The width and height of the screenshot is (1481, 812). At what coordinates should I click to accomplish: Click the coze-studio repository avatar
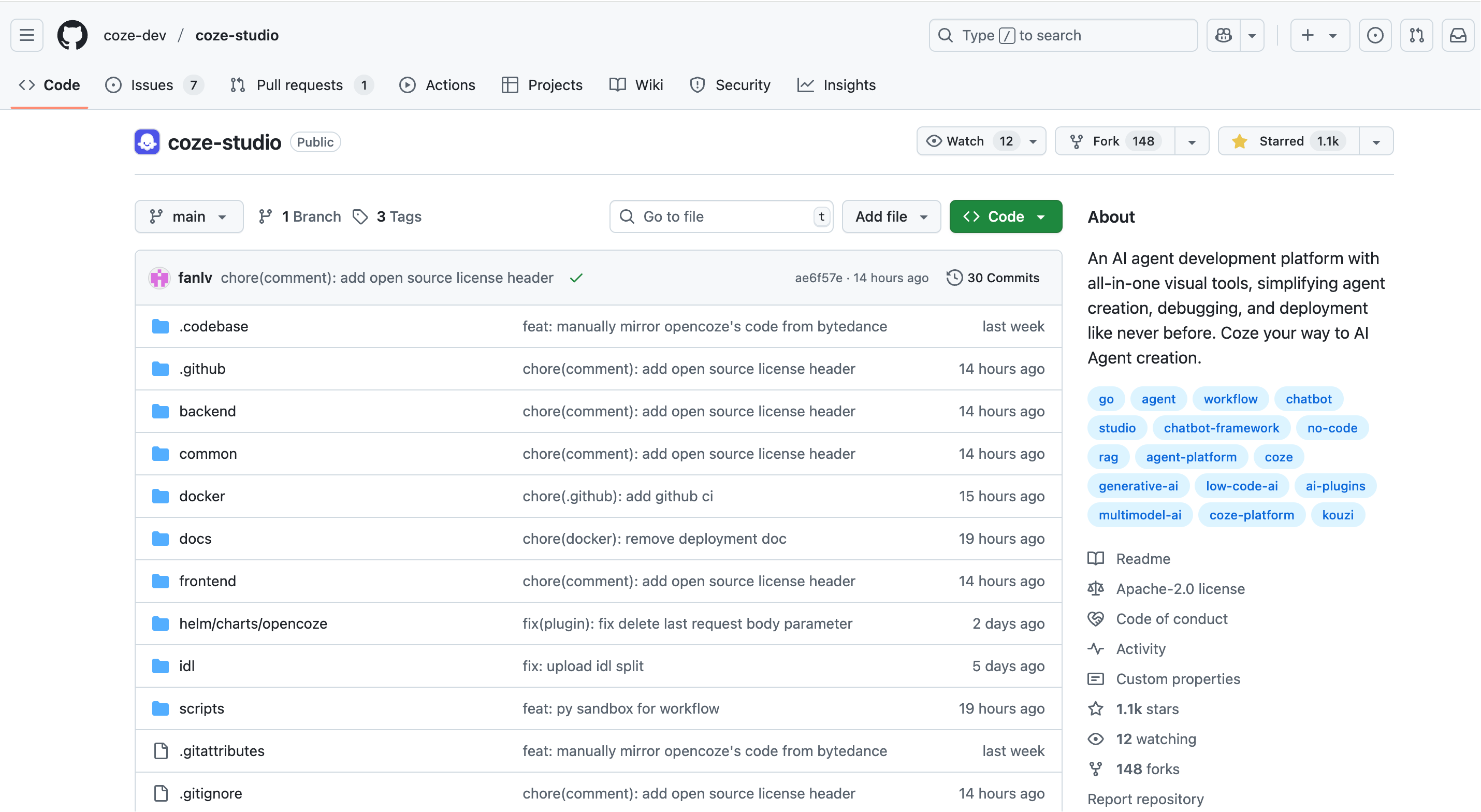(x=147, y=141)
